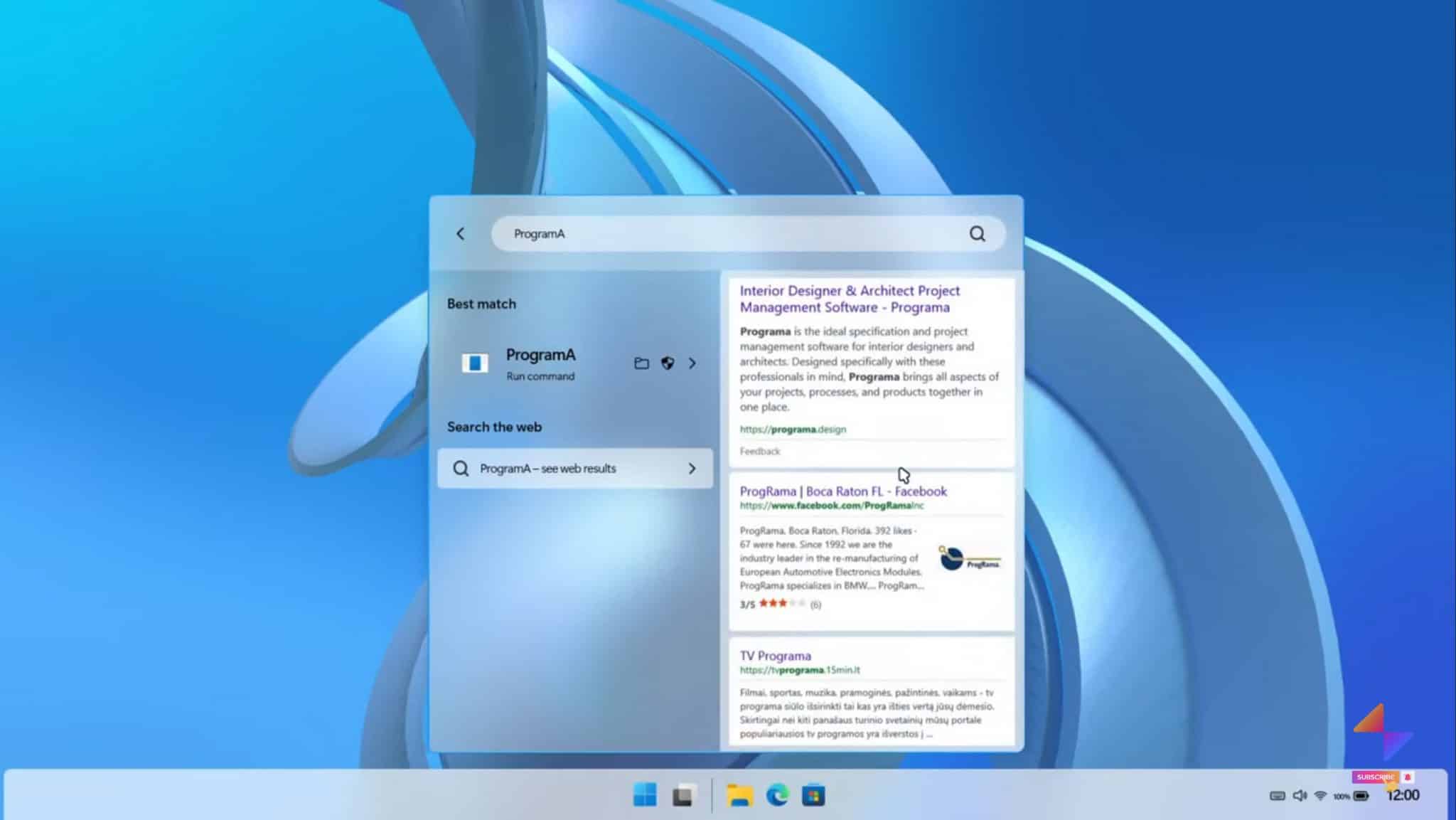Run ProgramA as administrator using the shield icon

[667, 363]
